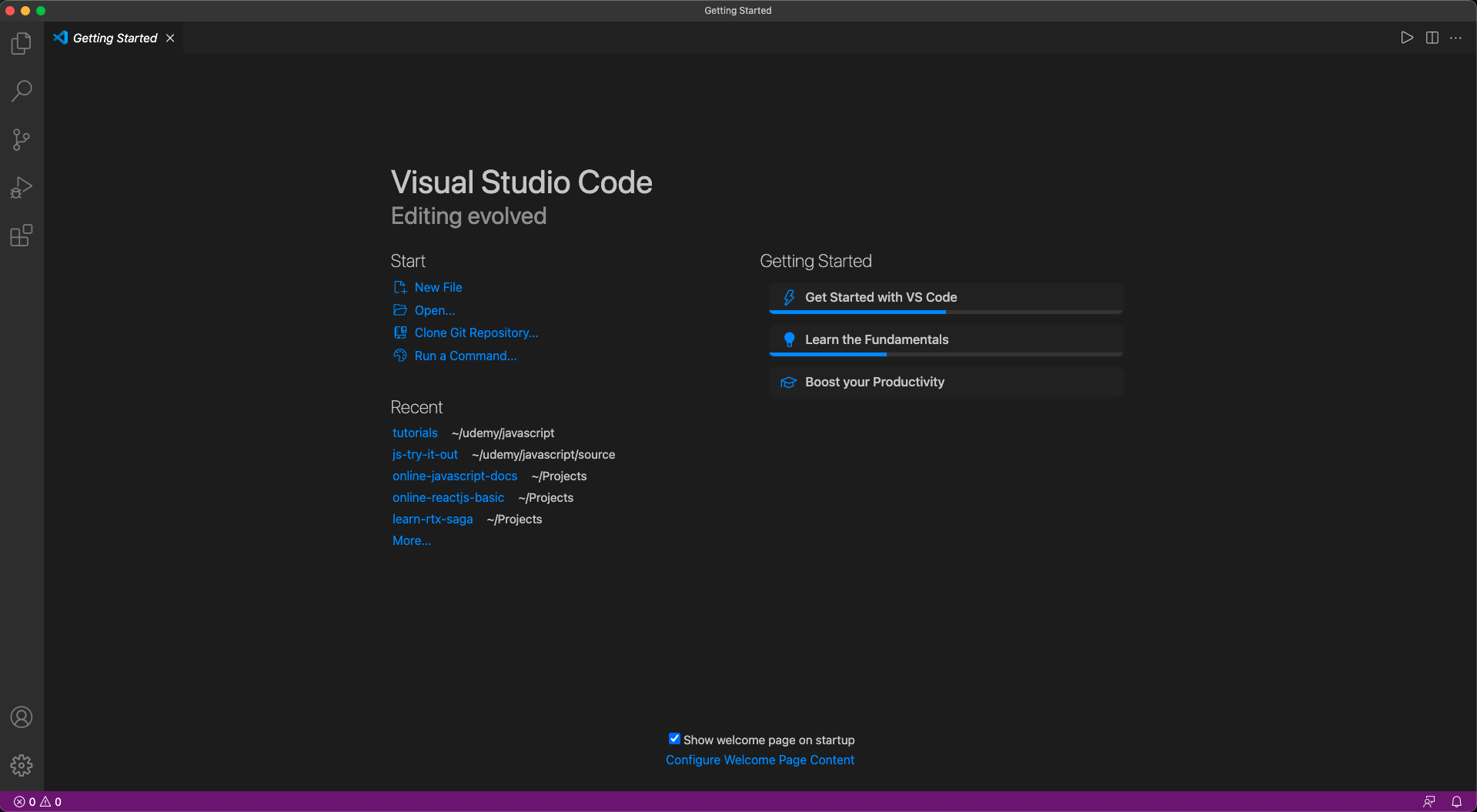The width and height of the screenshot is (1477, 812).
Task: Open the Accounts menu icon
Action: pyautogui.click(x=22, y=717)
